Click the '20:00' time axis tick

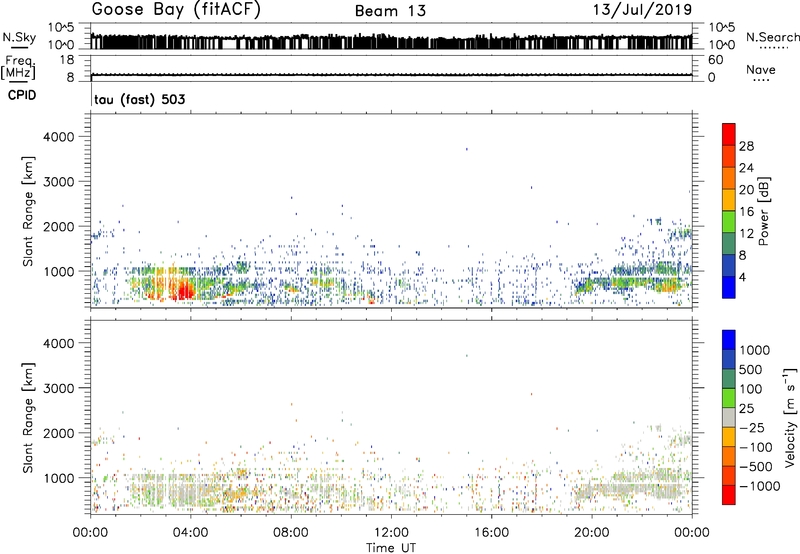pos(591,533)
